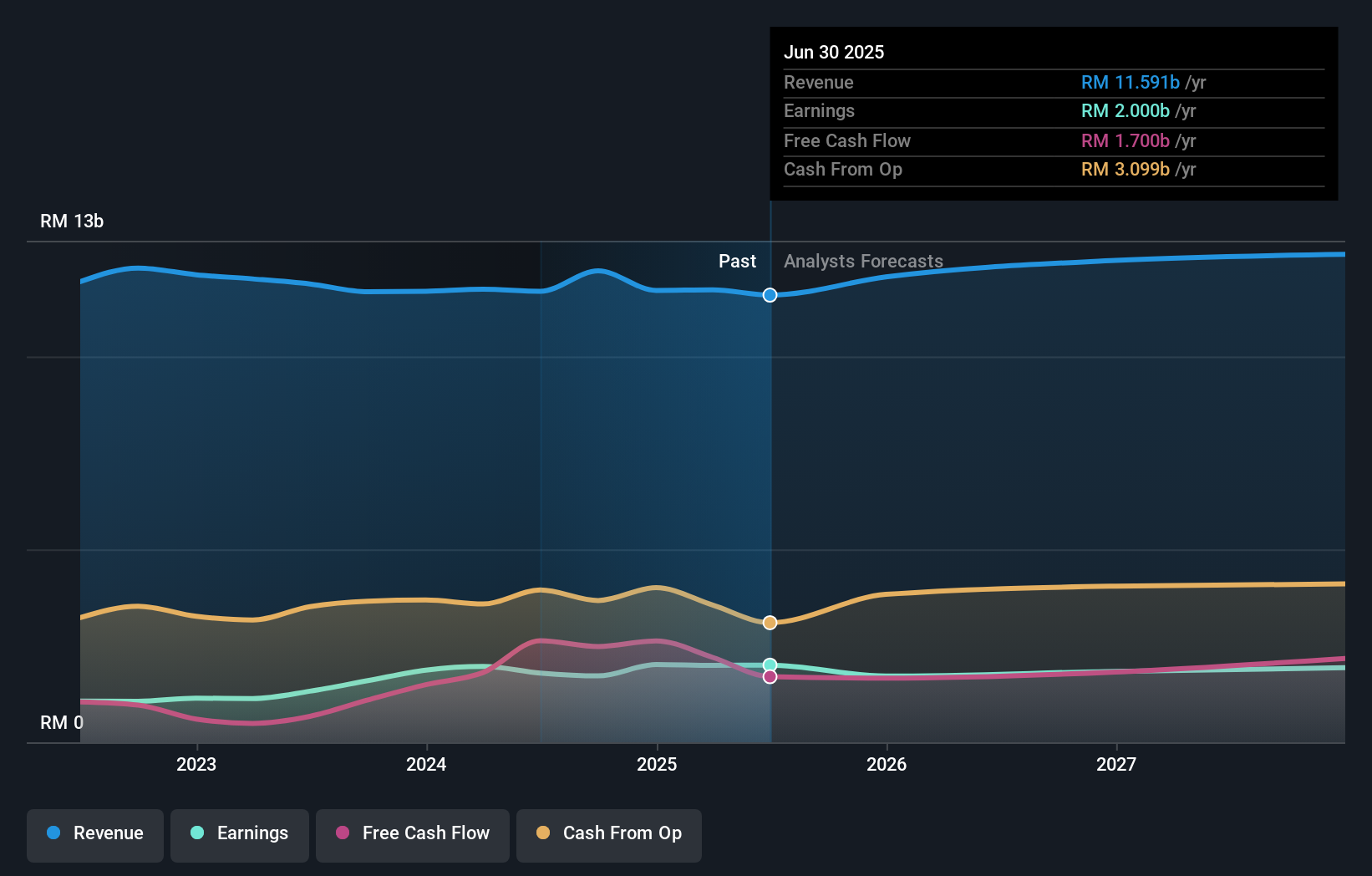
Task: Switch to the Analysts Forecasts section
Action: pyautogui.click(x=863, y=261)
